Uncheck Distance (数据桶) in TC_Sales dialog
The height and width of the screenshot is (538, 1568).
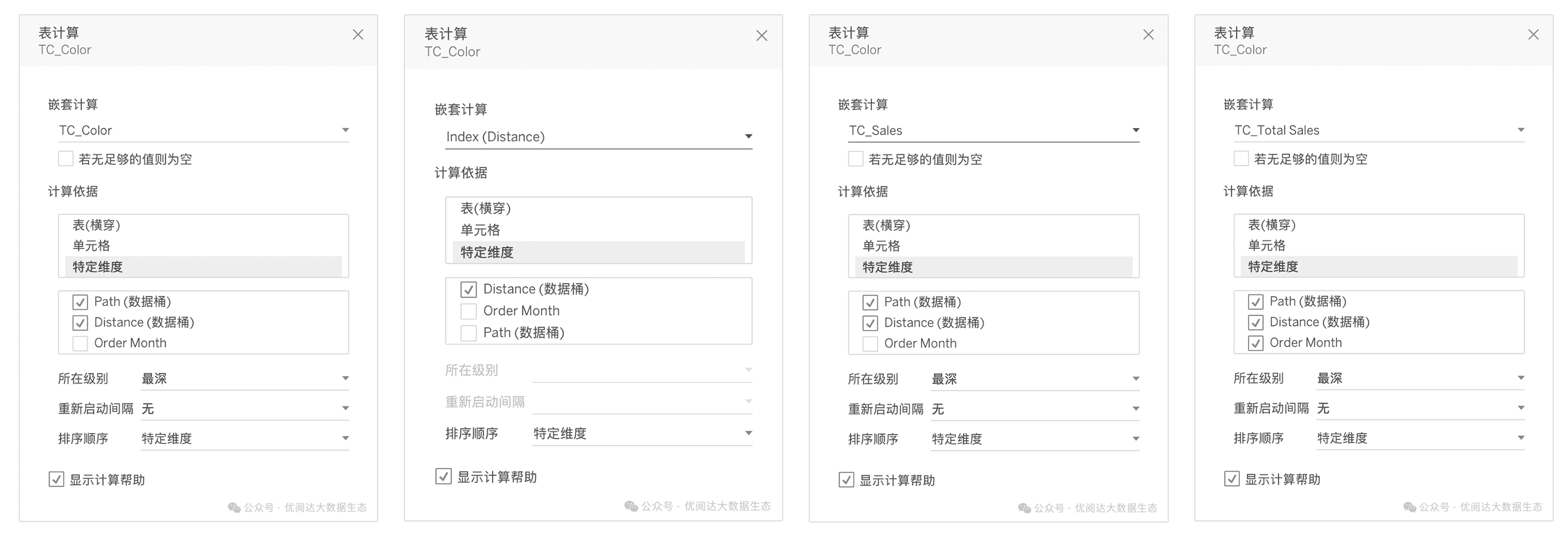[870, 323]
